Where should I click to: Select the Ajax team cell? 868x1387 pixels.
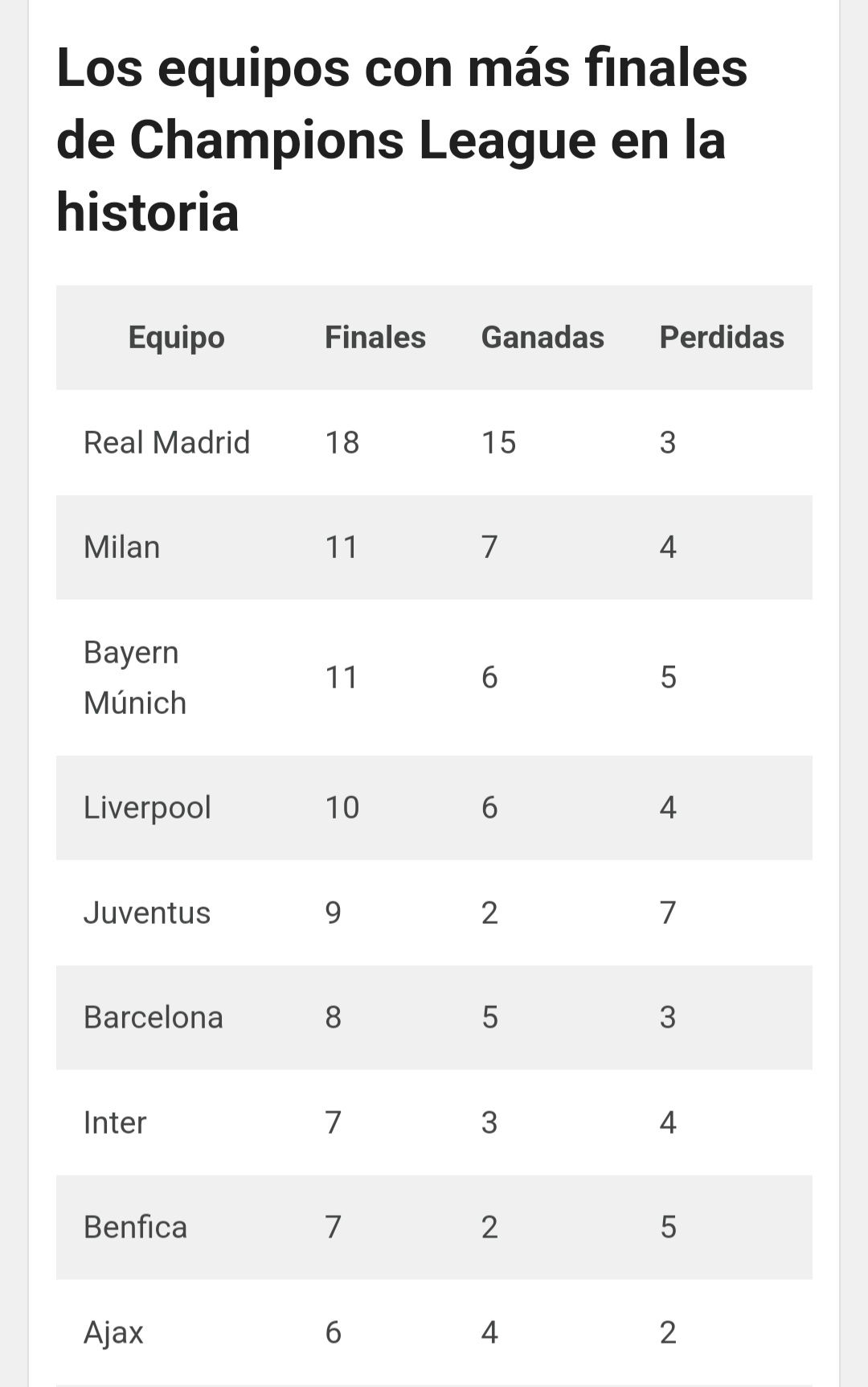(x=113, y=1333)
